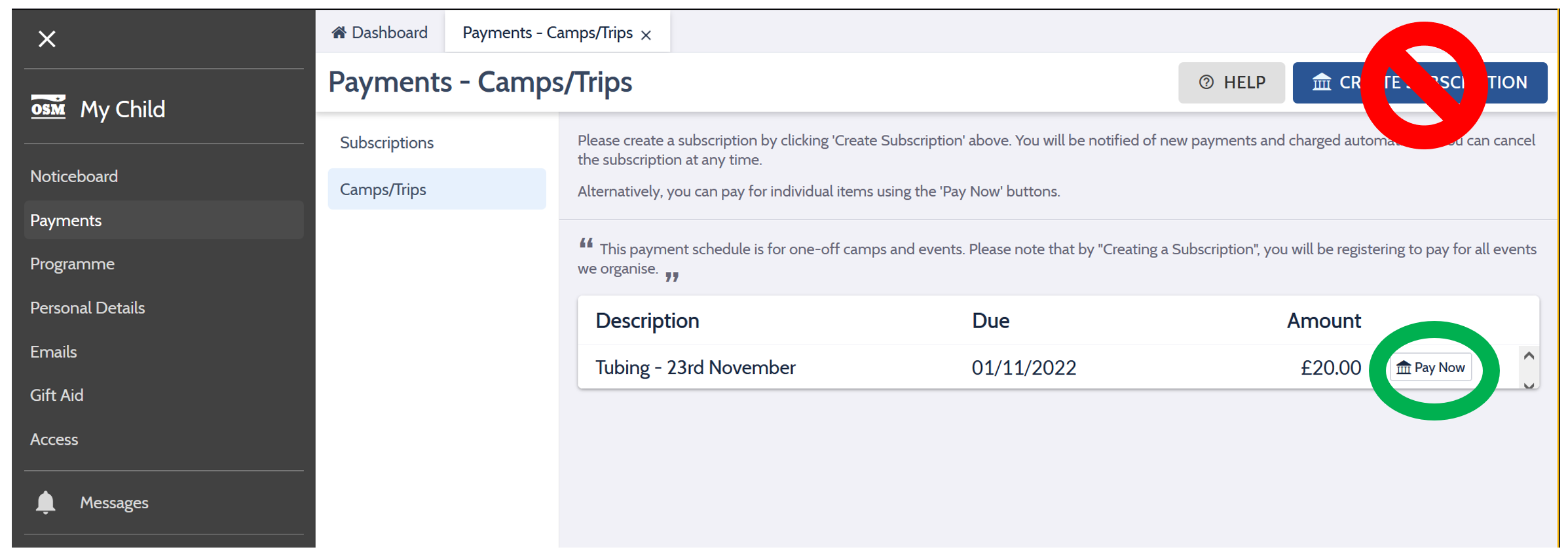Open Access in the sidebar

pyautogui.click(x=54, y=439)
